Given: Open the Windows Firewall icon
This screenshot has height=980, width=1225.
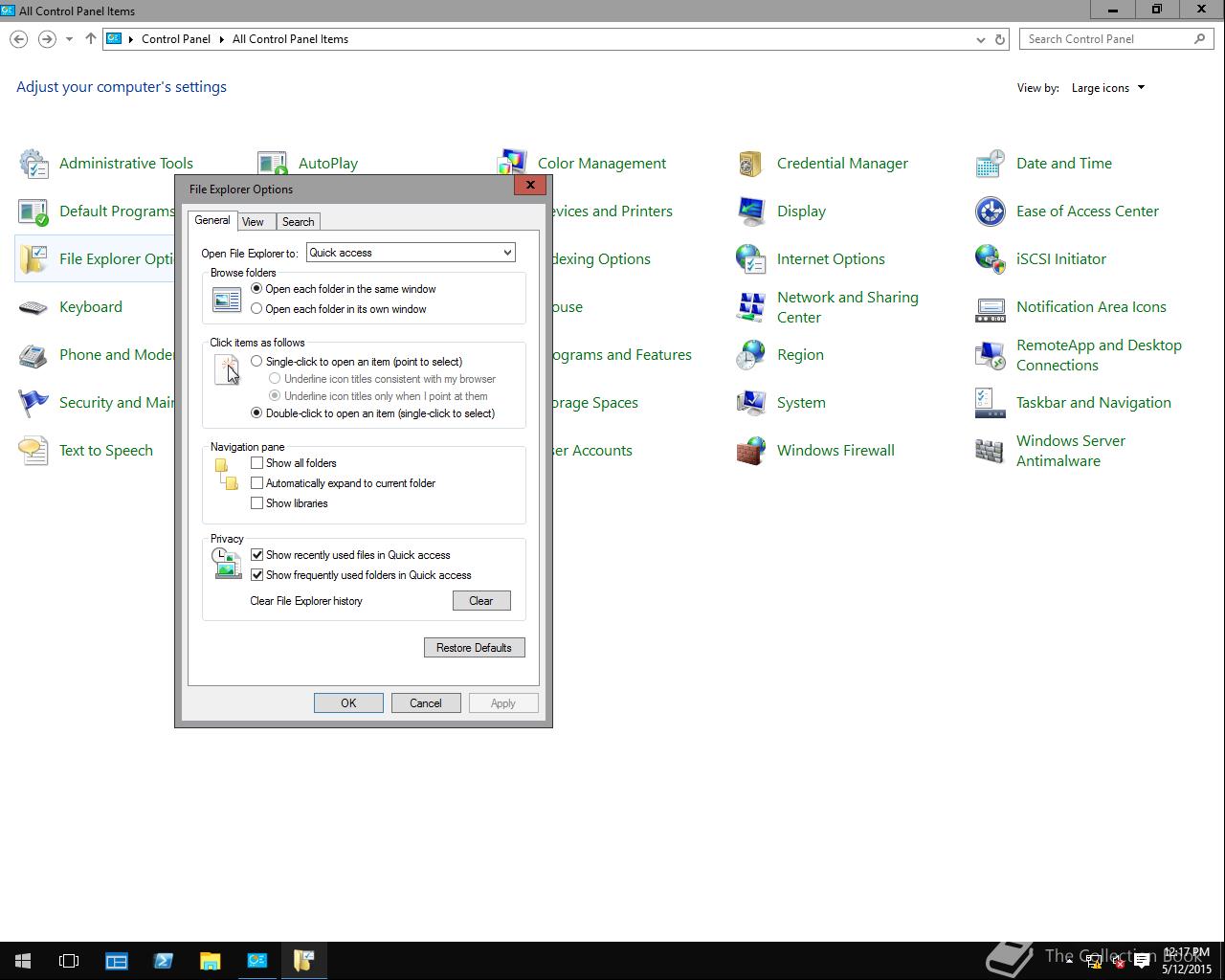Looking at the screenshot, I should coord(751,451).
